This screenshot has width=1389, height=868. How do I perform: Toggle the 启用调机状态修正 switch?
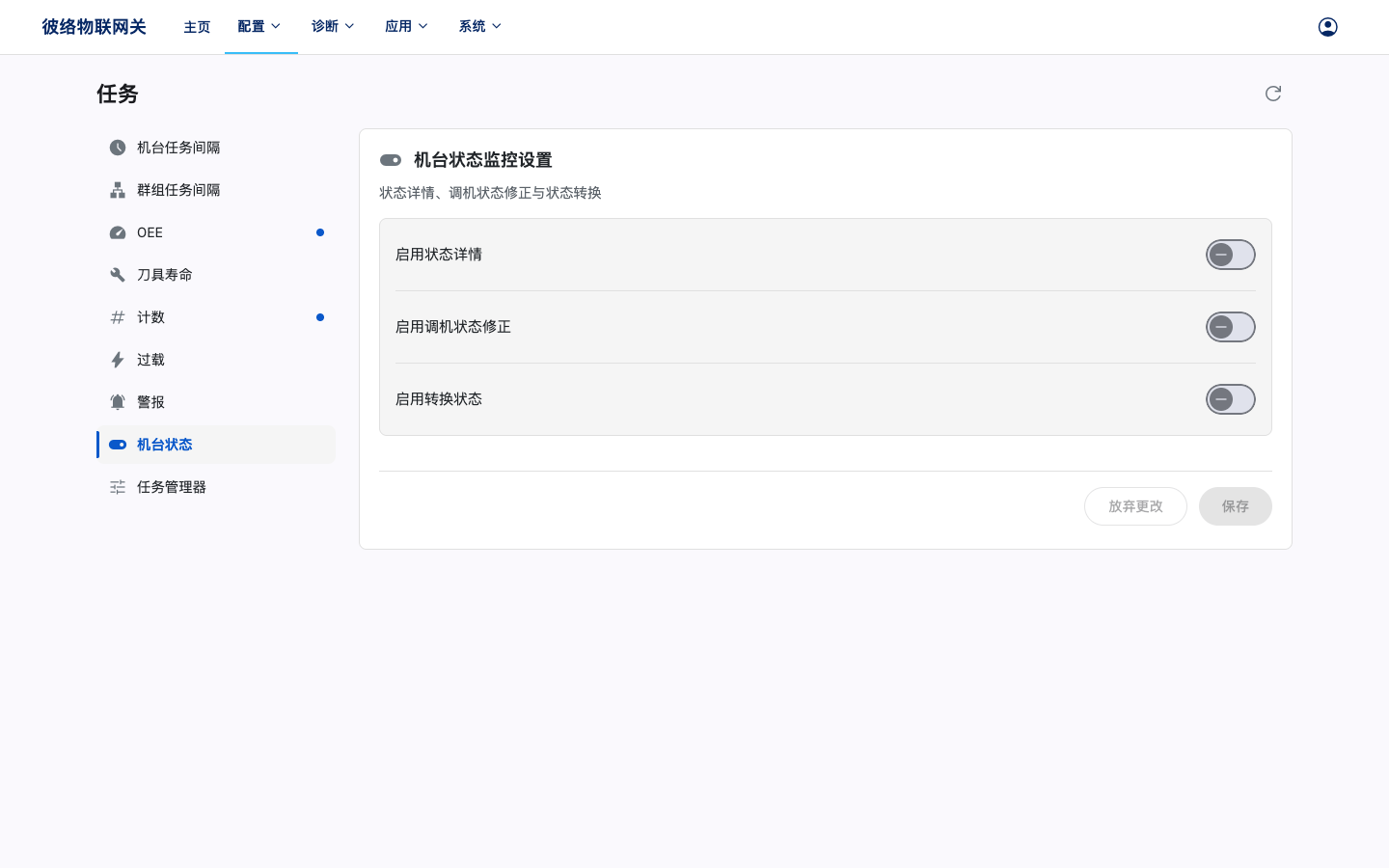click(x=1231, y=327)
